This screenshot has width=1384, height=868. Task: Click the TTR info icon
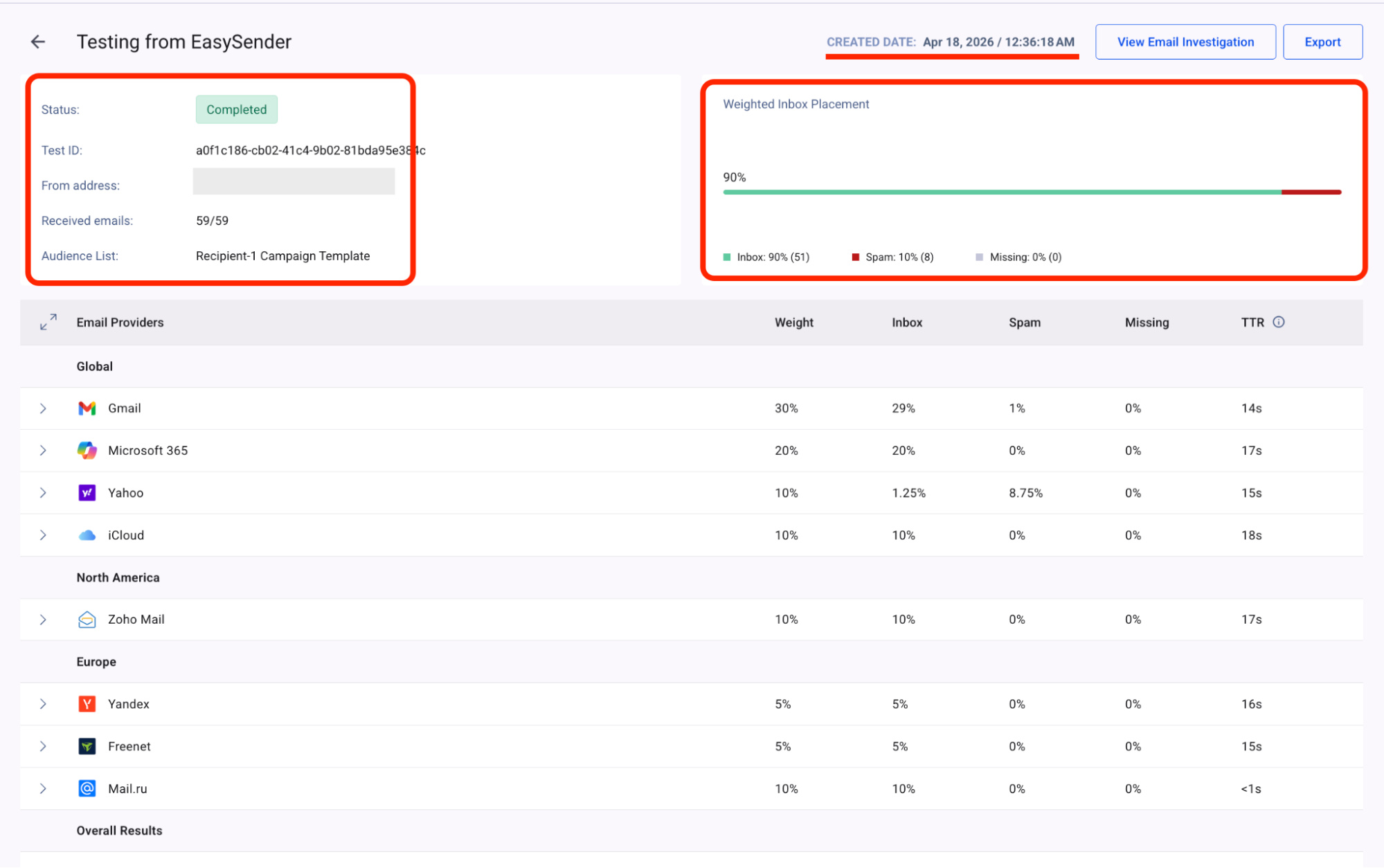[1278, 322]
